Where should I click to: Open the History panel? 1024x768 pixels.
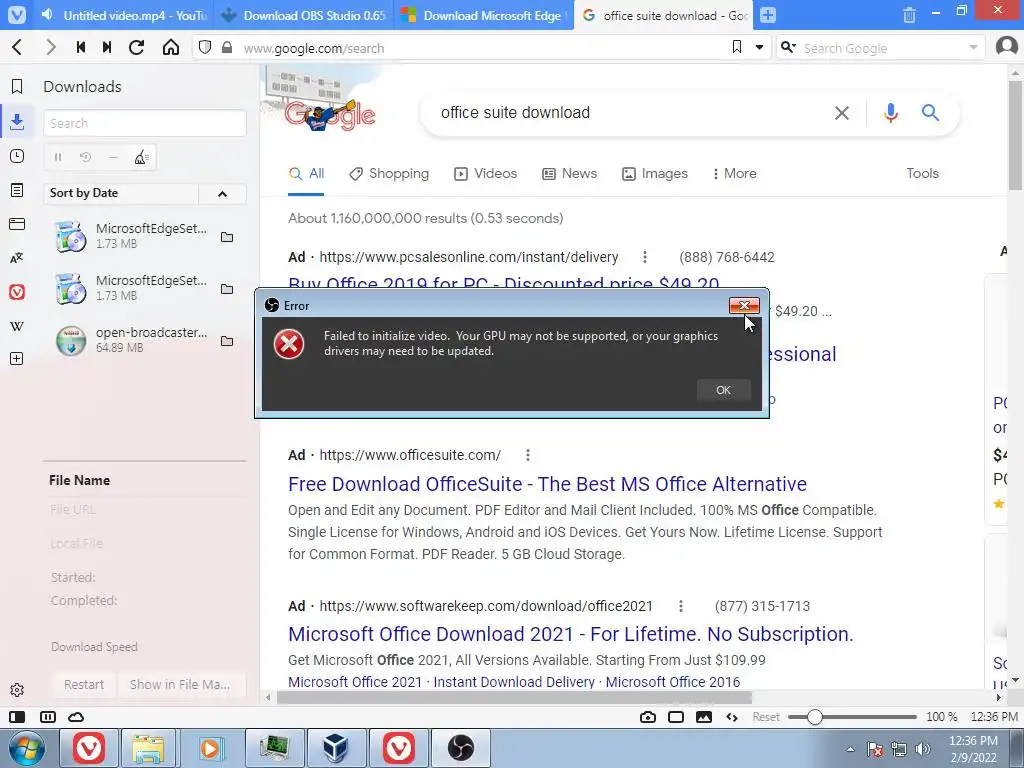(x=17, y=156)
